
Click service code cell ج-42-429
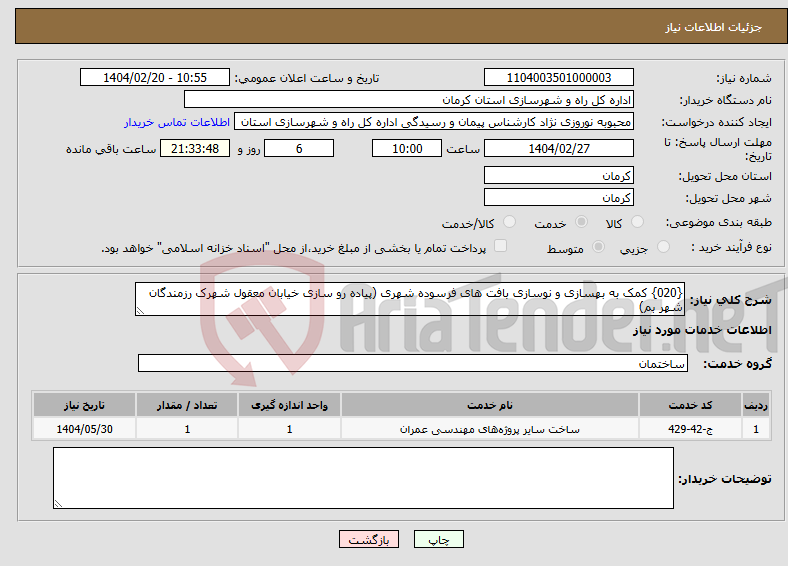click(691, 429)
